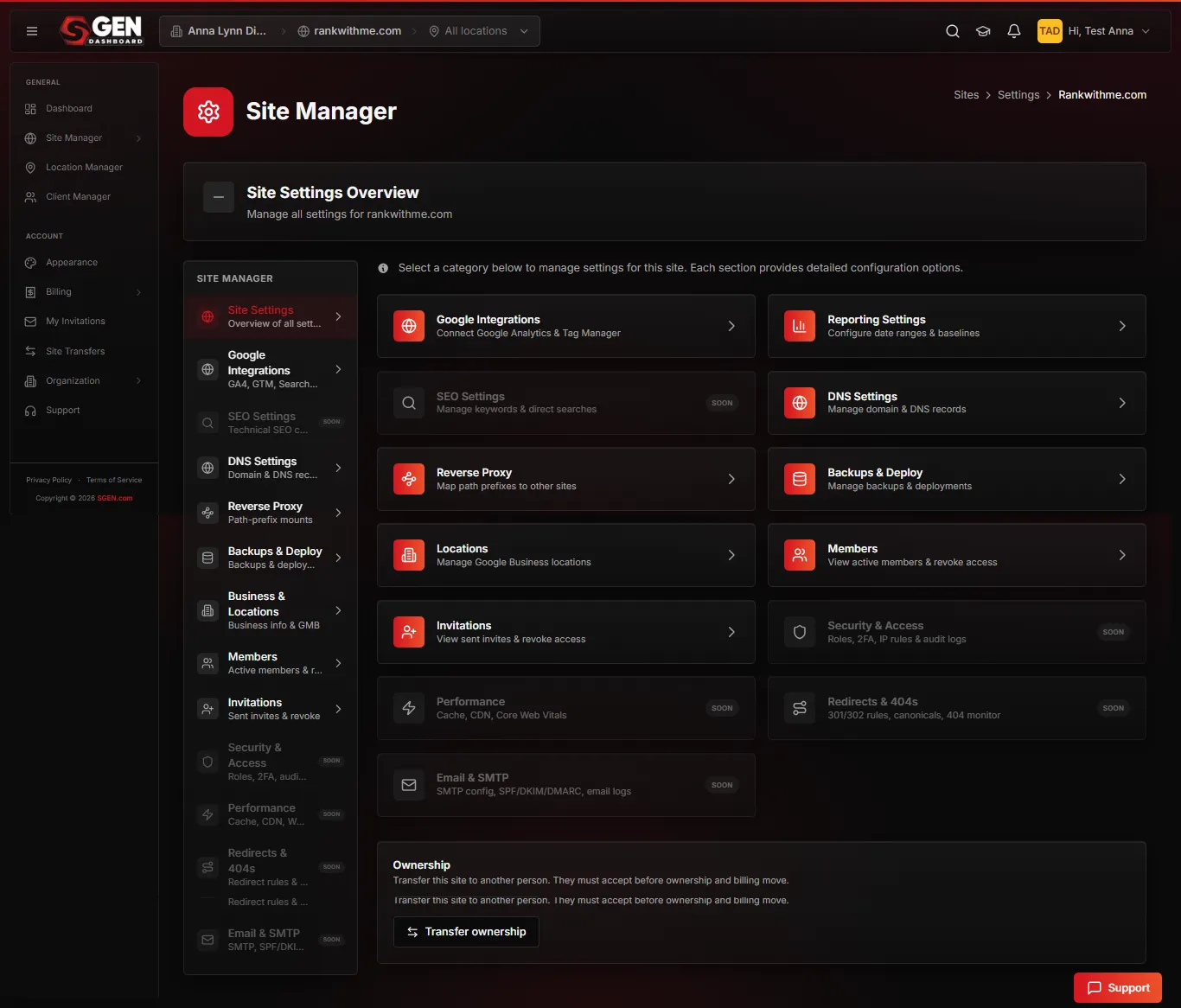Viewport: 1181px width, 1008px height.
Task: Click the Transfer ownership button
Action: pos(466,932)
